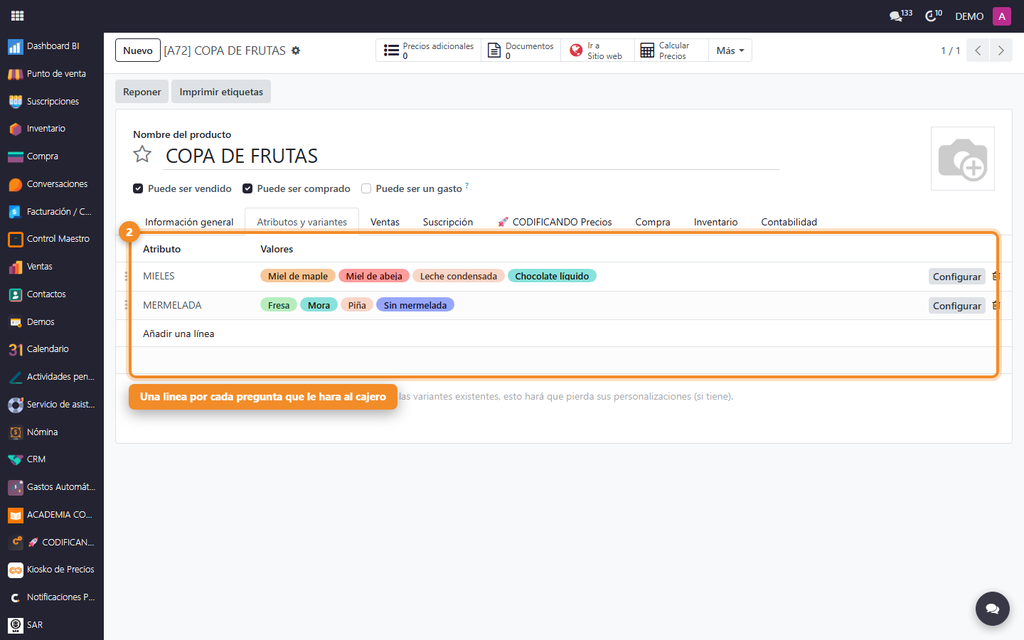The height and width of the screenshot is (640, 1024).
Task: Open Dashboard BI app icon
Action: pos(16,46)
